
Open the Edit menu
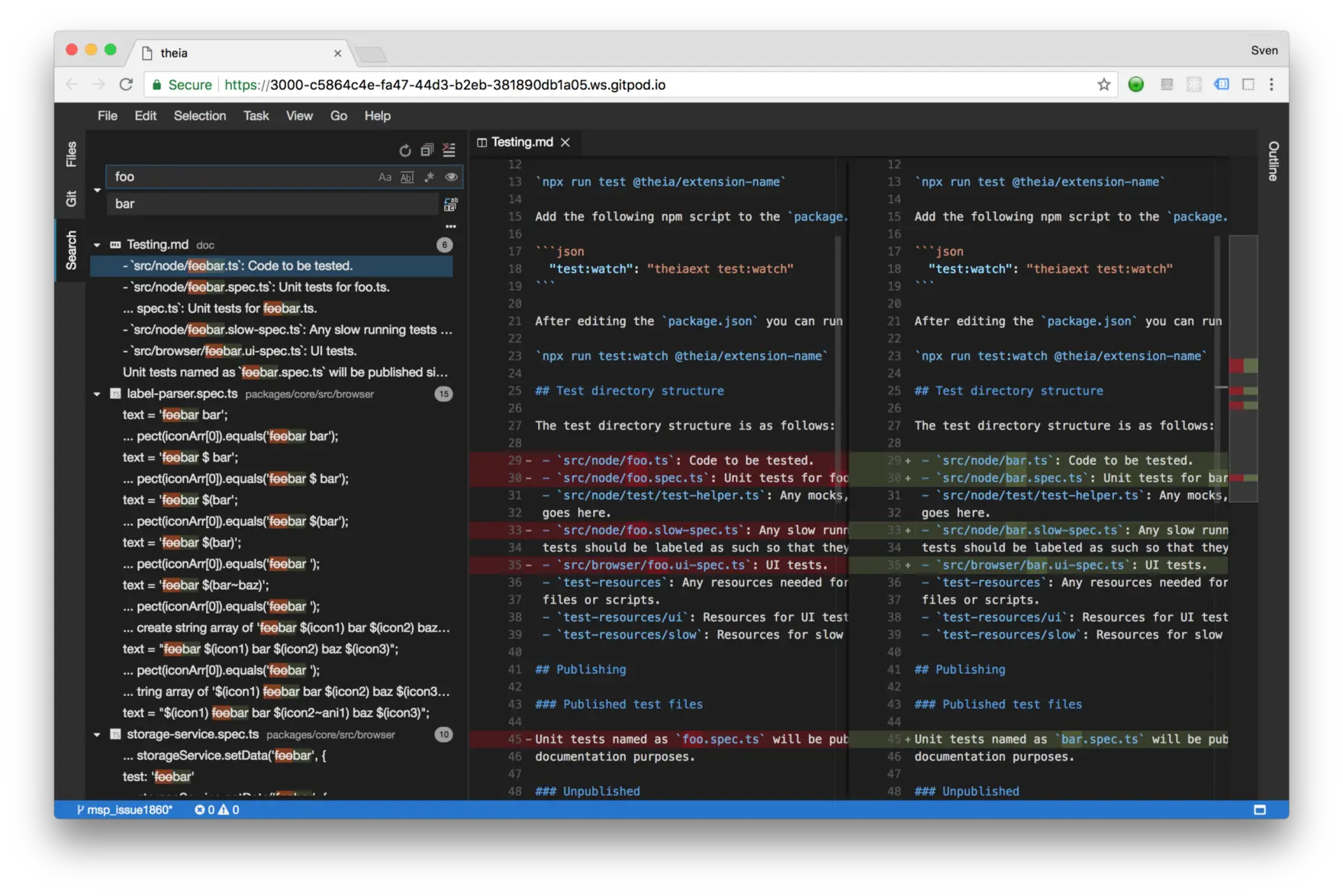[145, 116]
